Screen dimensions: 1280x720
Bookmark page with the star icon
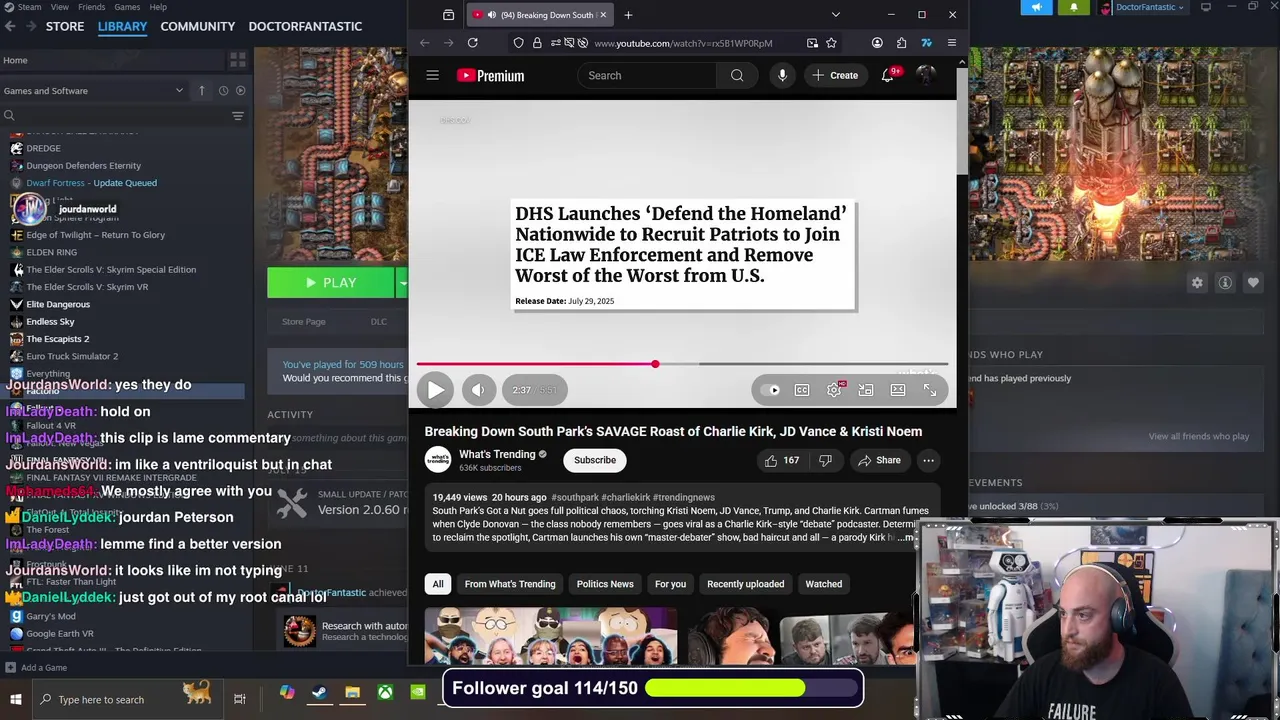point(831,43)
